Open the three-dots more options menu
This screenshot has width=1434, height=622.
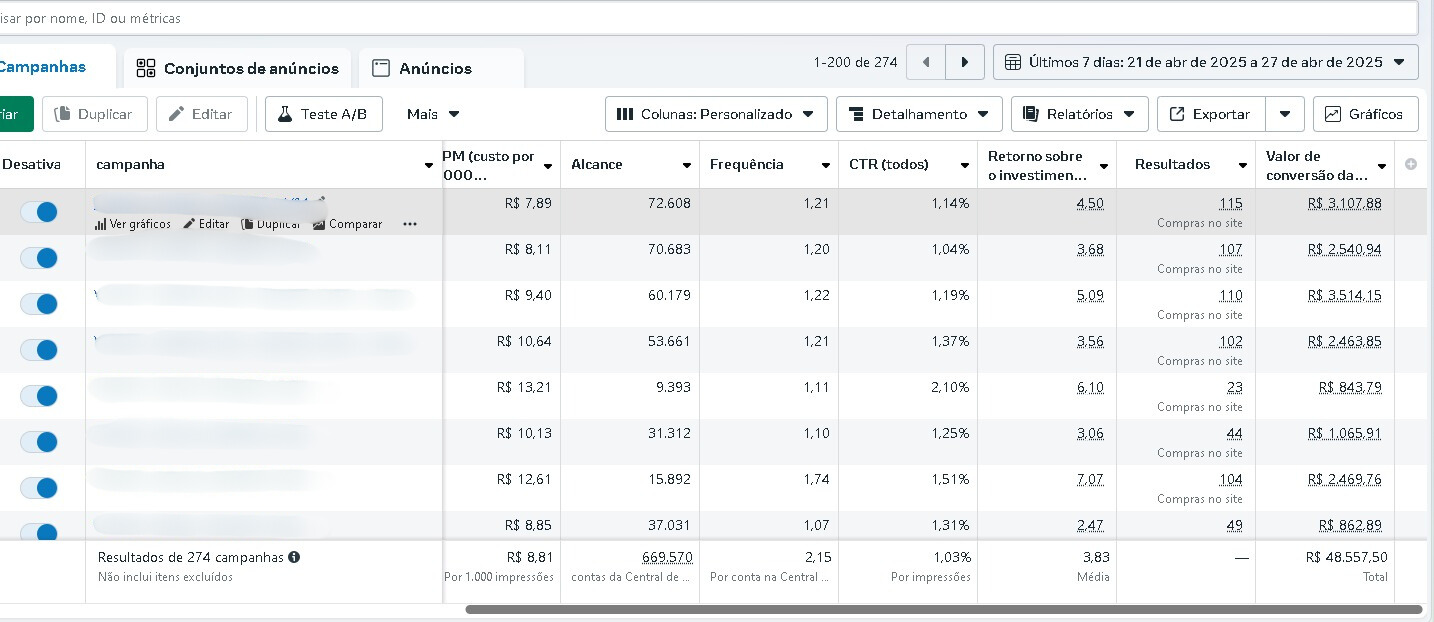coord(410,224)
